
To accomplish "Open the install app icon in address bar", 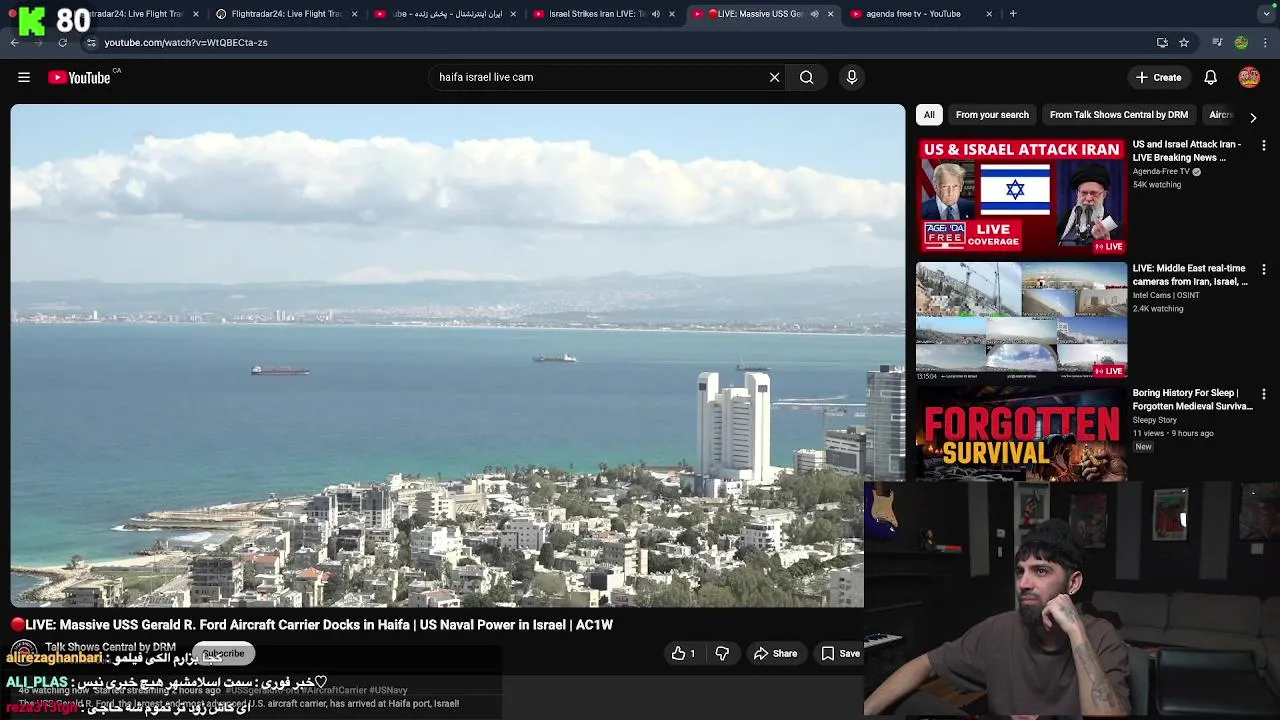I will [1162, 42].
